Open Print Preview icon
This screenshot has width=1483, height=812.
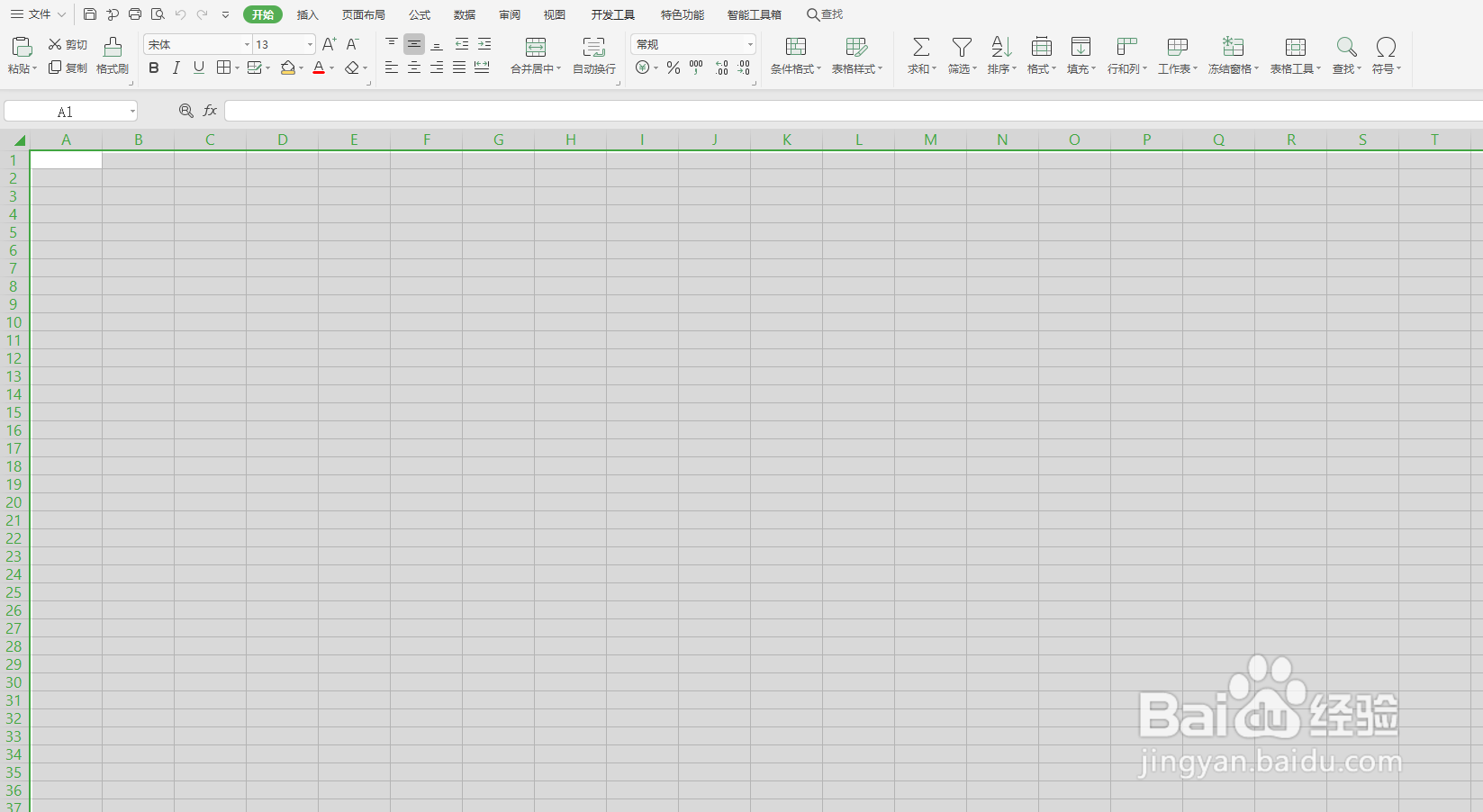(x=158, y=14)
